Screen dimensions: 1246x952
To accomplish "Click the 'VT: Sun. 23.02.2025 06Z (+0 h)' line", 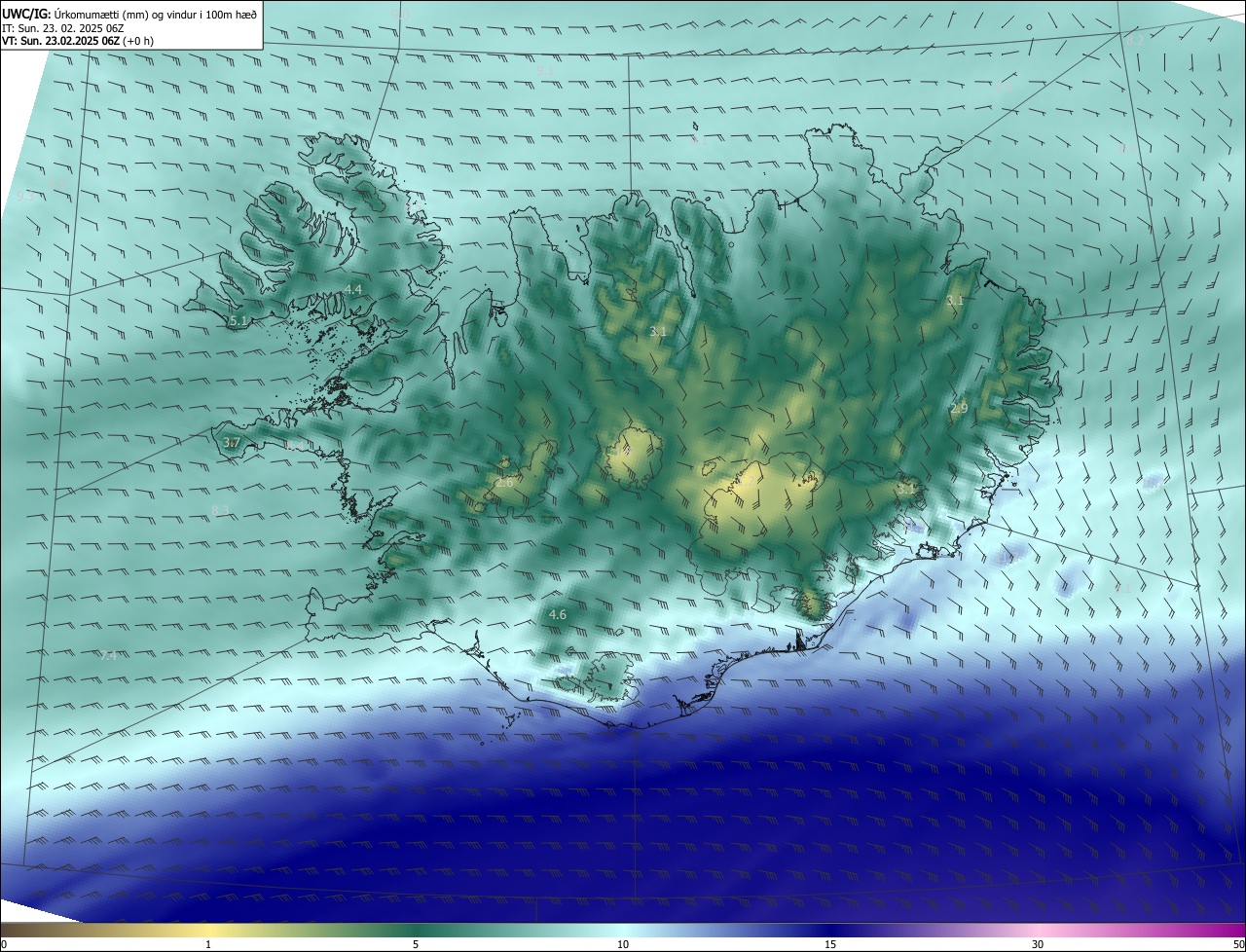I will [x=77, y=41].
